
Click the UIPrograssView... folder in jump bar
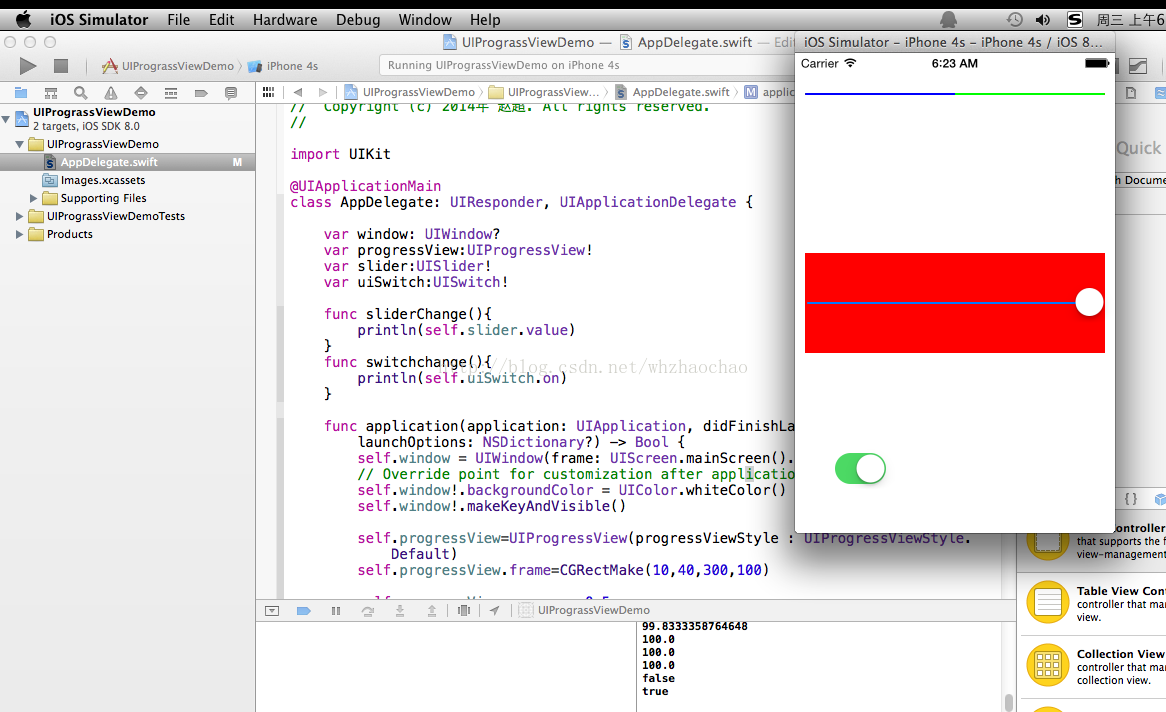[x=544, y=92]
